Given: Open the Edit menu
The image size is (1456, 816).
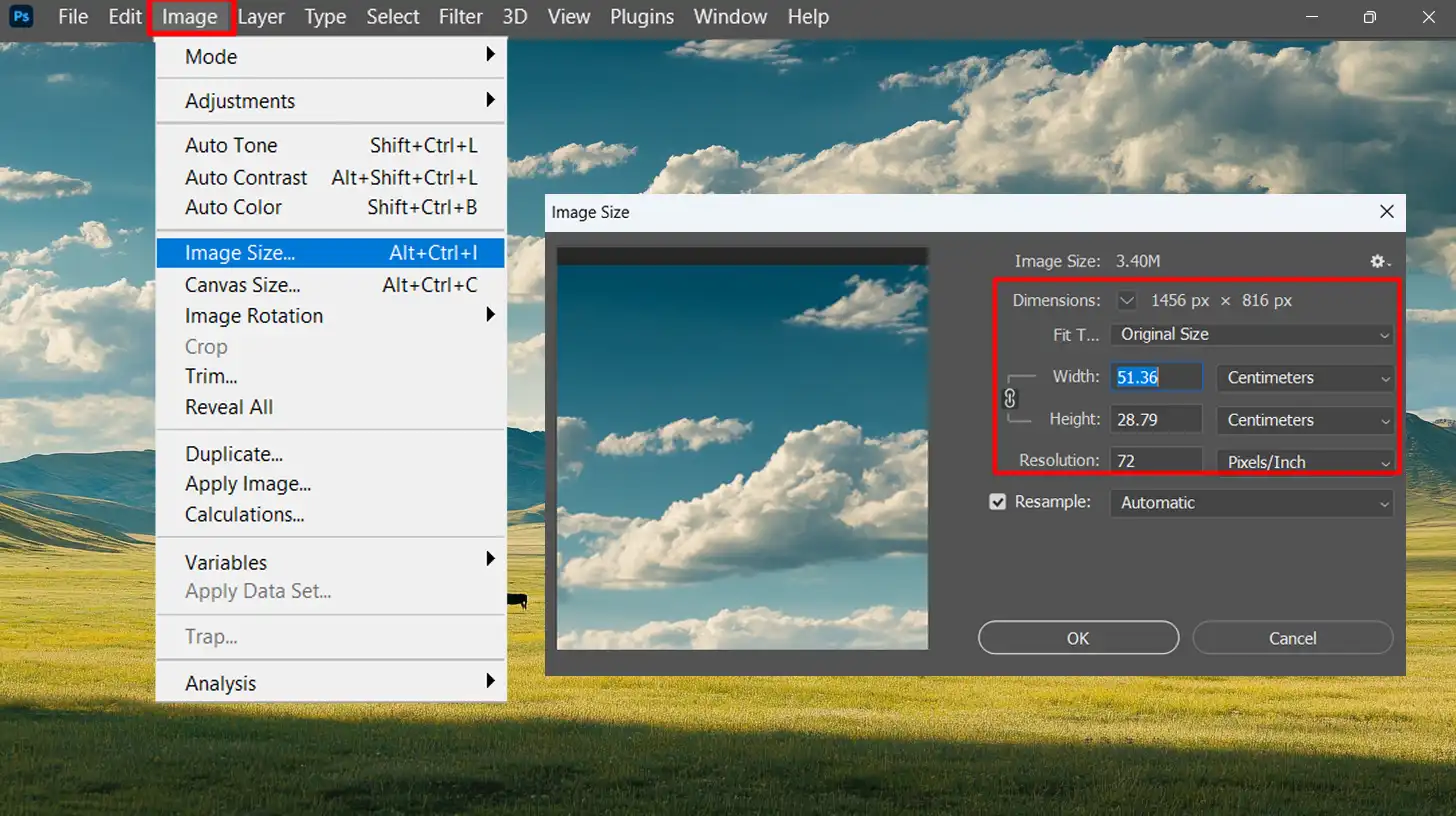Looking at the screenshot, I should (125, 17).
